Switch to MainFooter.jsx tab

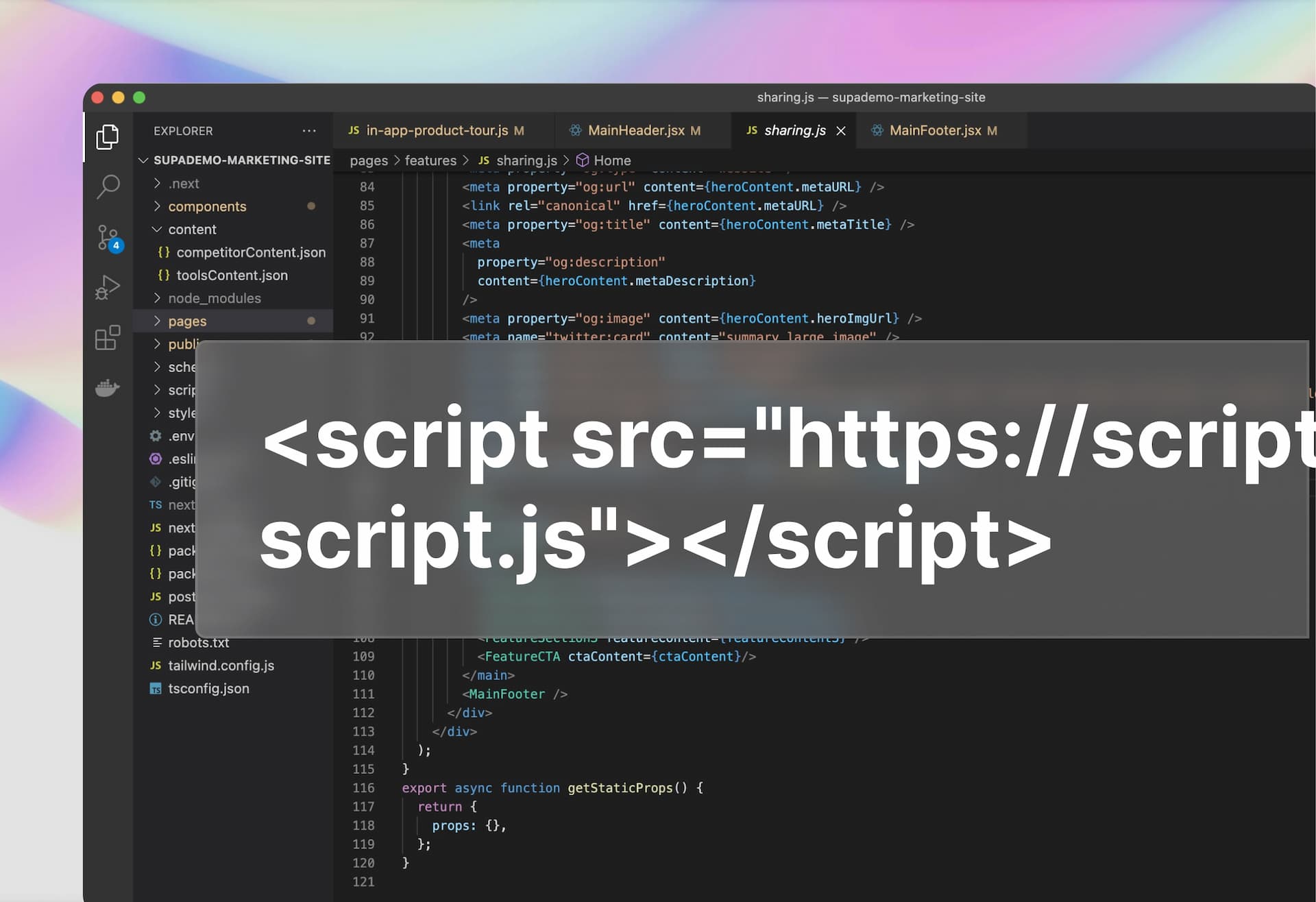pos(942,130)
